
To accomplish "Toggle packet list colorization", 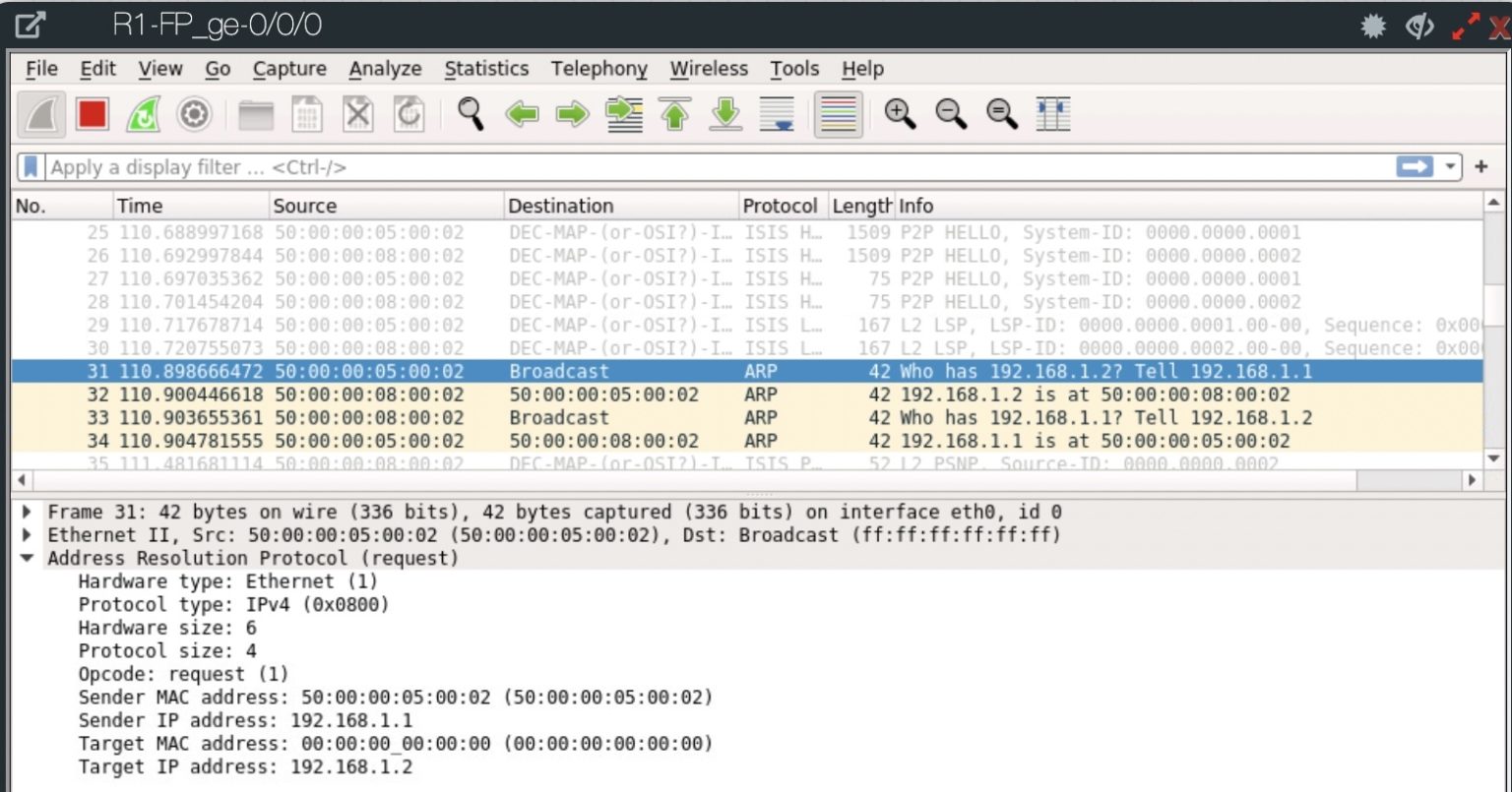I will point(838,114).
